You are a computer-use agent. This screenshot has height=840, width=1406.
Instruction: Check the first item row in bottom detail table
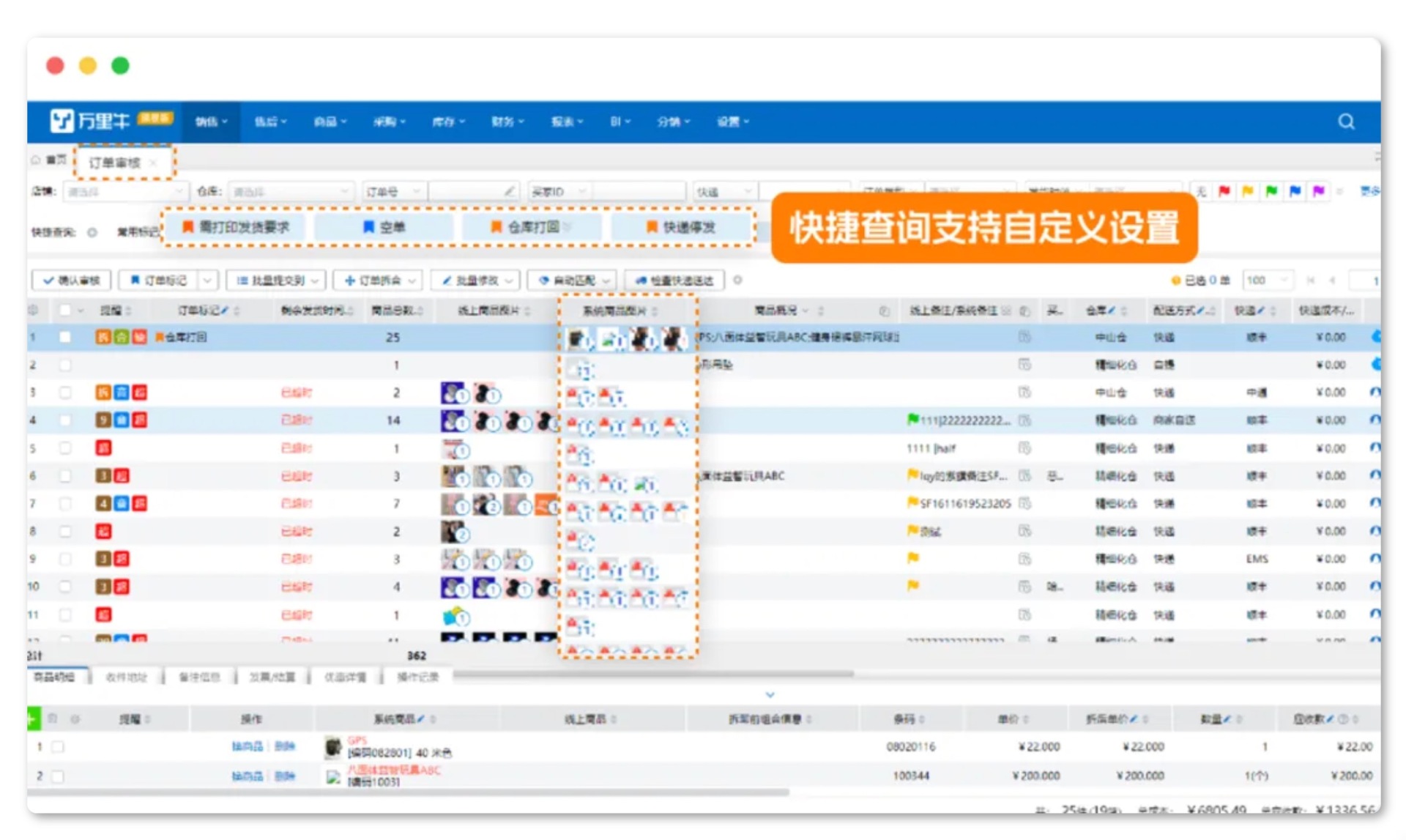58,747
